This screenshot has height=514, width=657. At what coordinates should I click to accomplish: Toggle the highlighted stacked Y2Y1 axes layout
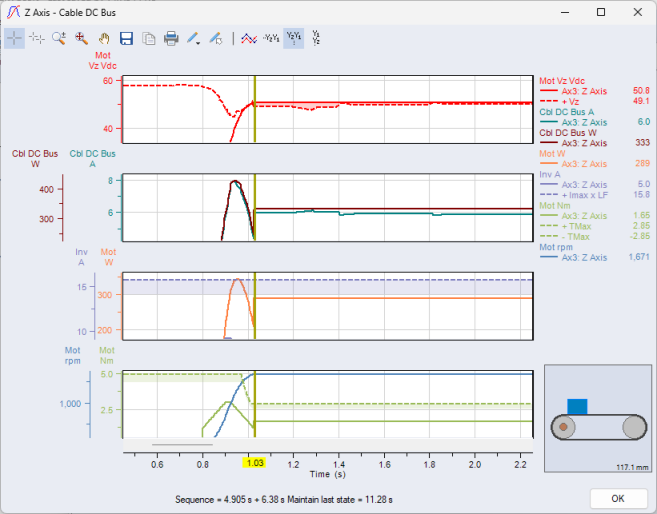click(293, 38)
